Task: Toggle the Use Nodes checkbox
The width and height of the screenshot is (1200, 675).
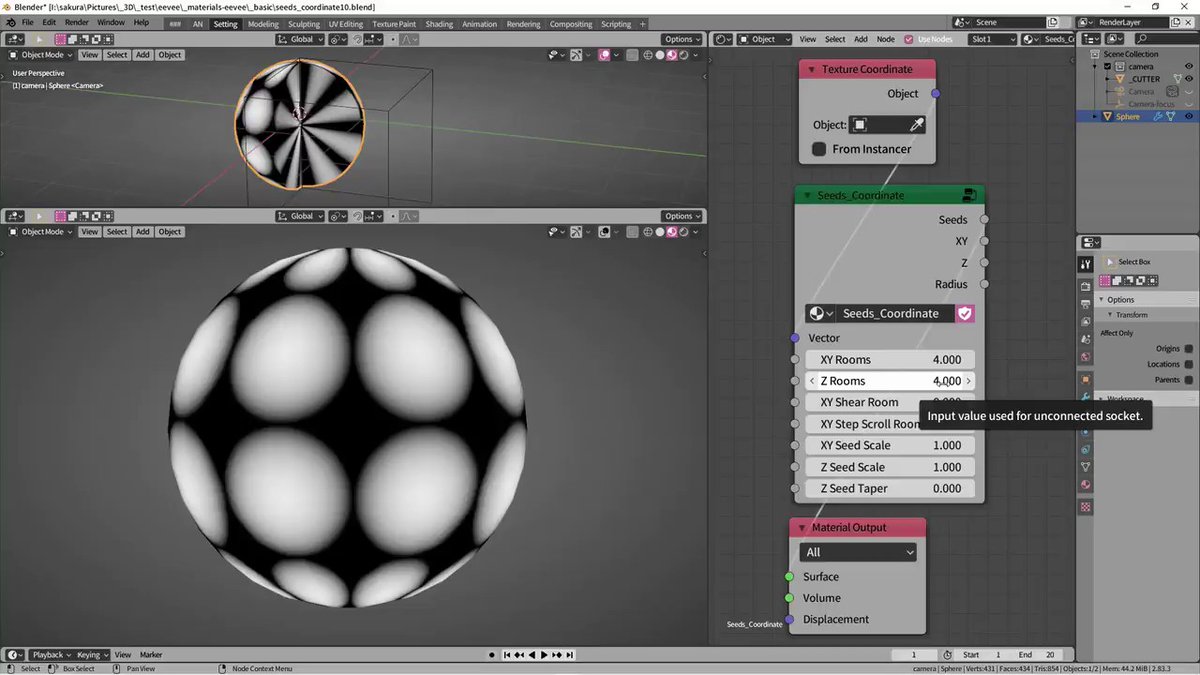Action: 909,39
